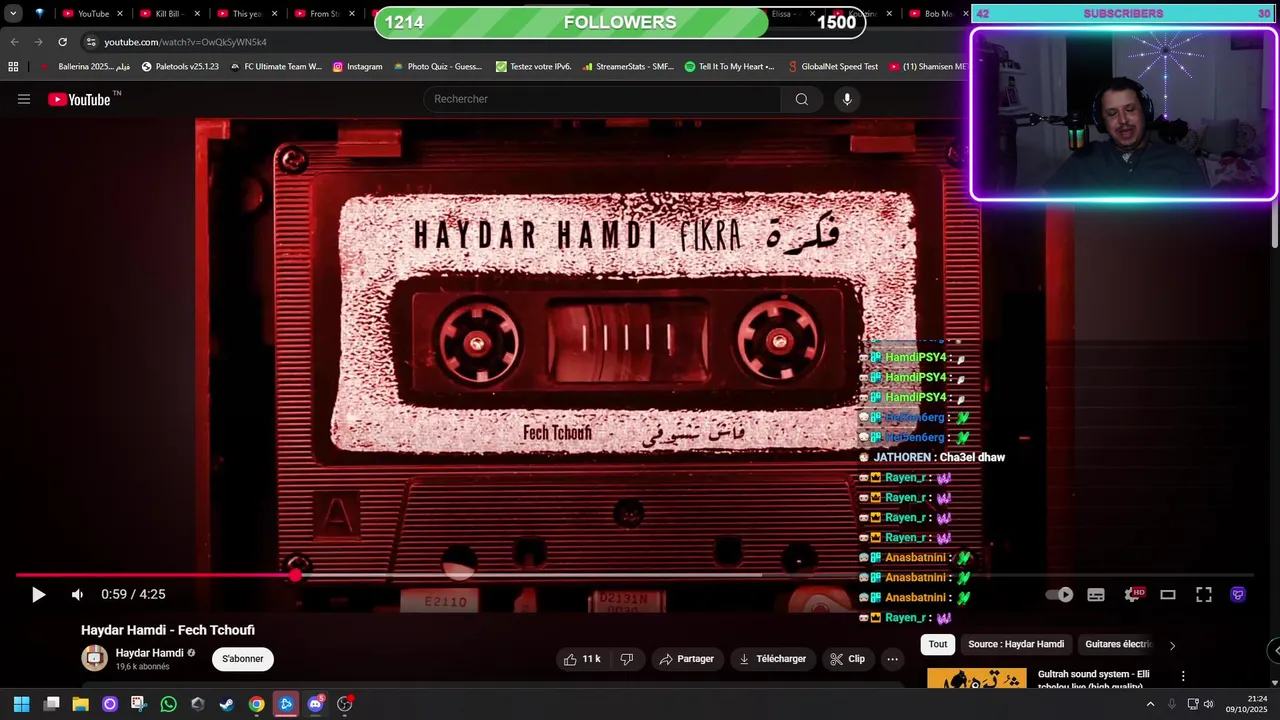This screenshot has width=1280, height=720.
Task: Dislike the video with thumbs down
Action: tap(627, 659)
